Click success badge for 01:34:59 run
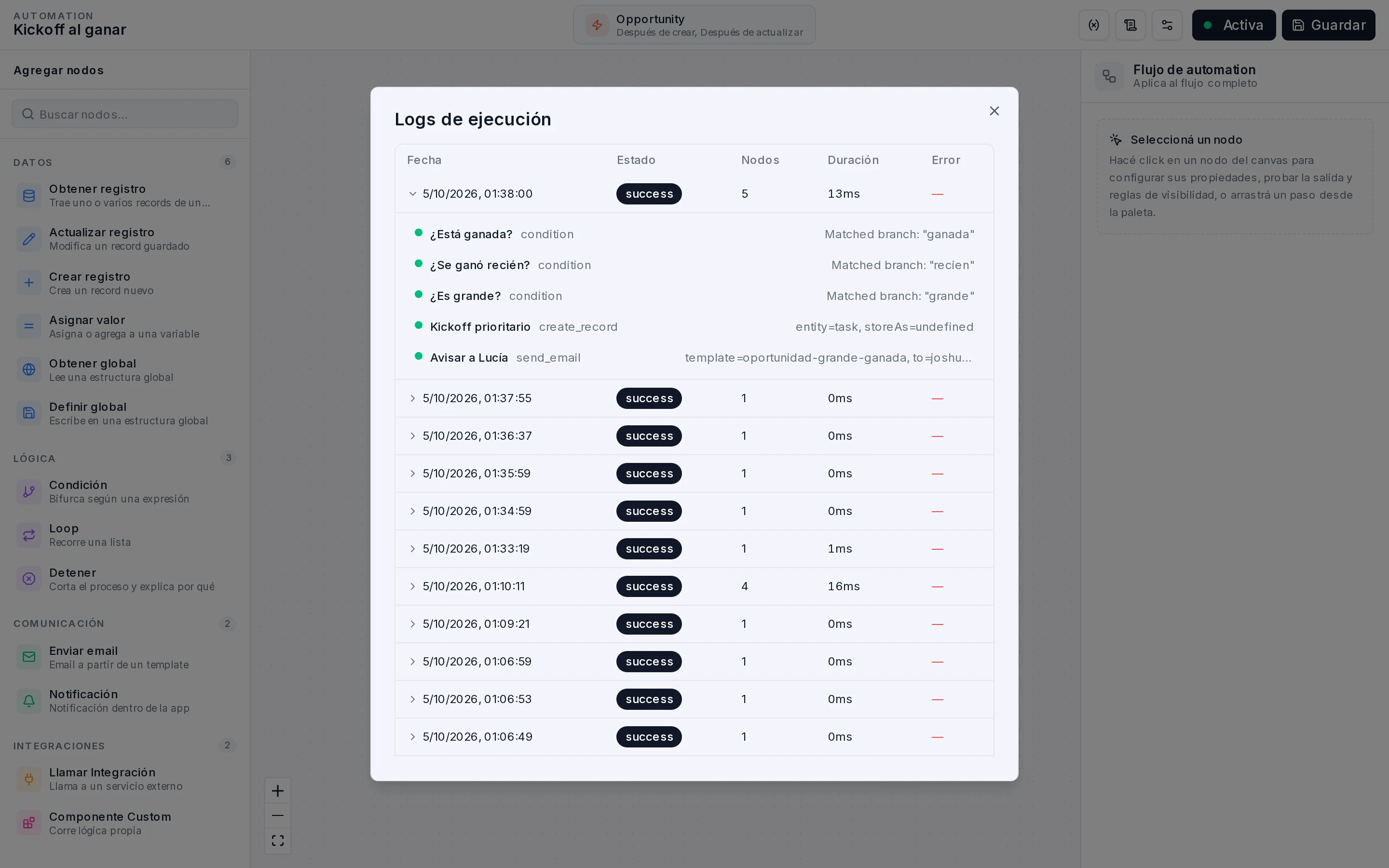Screen dimensions: 1389x868 [649, 511]
